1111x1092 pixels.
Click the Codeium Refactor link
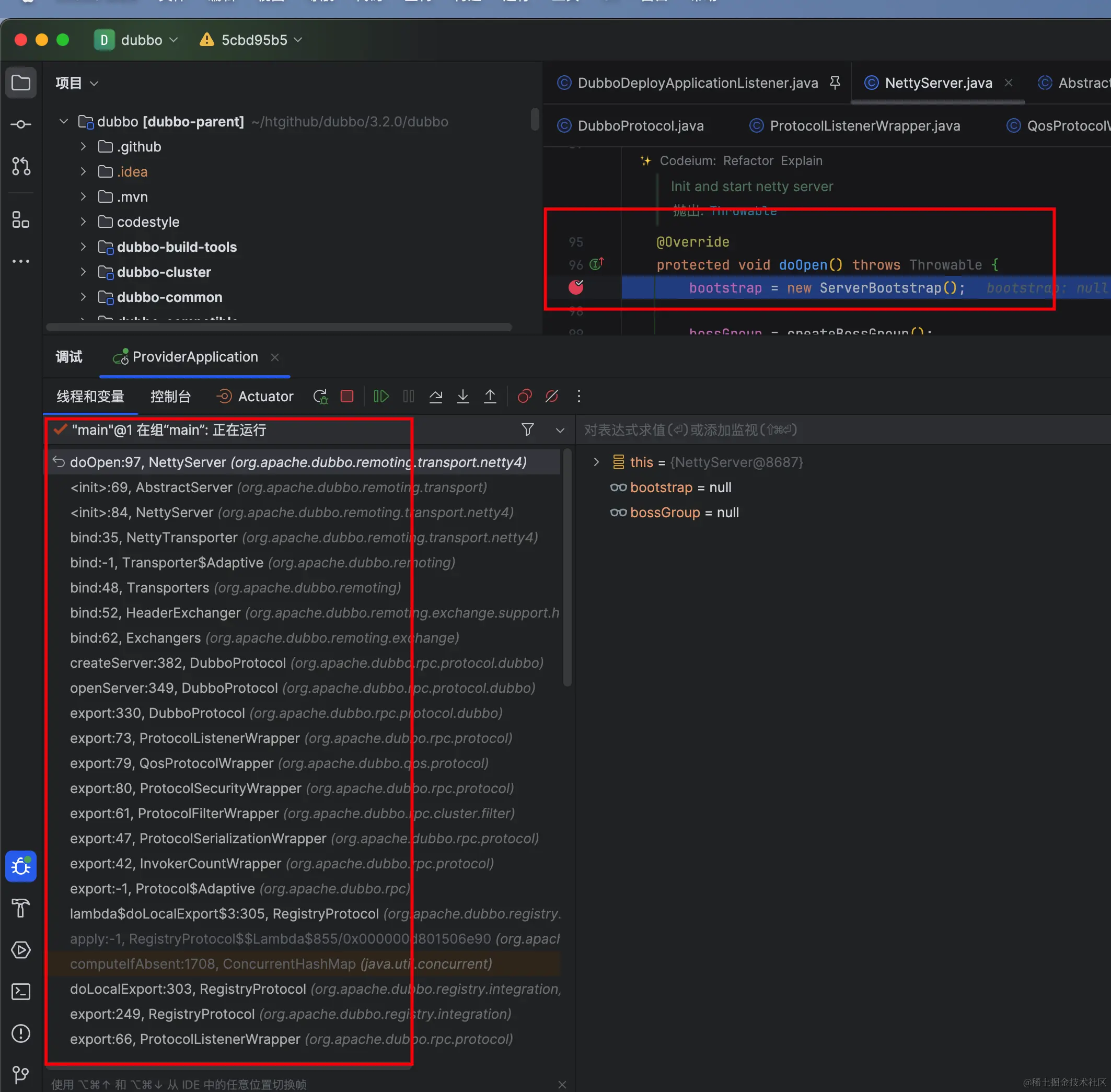point(748,160)
